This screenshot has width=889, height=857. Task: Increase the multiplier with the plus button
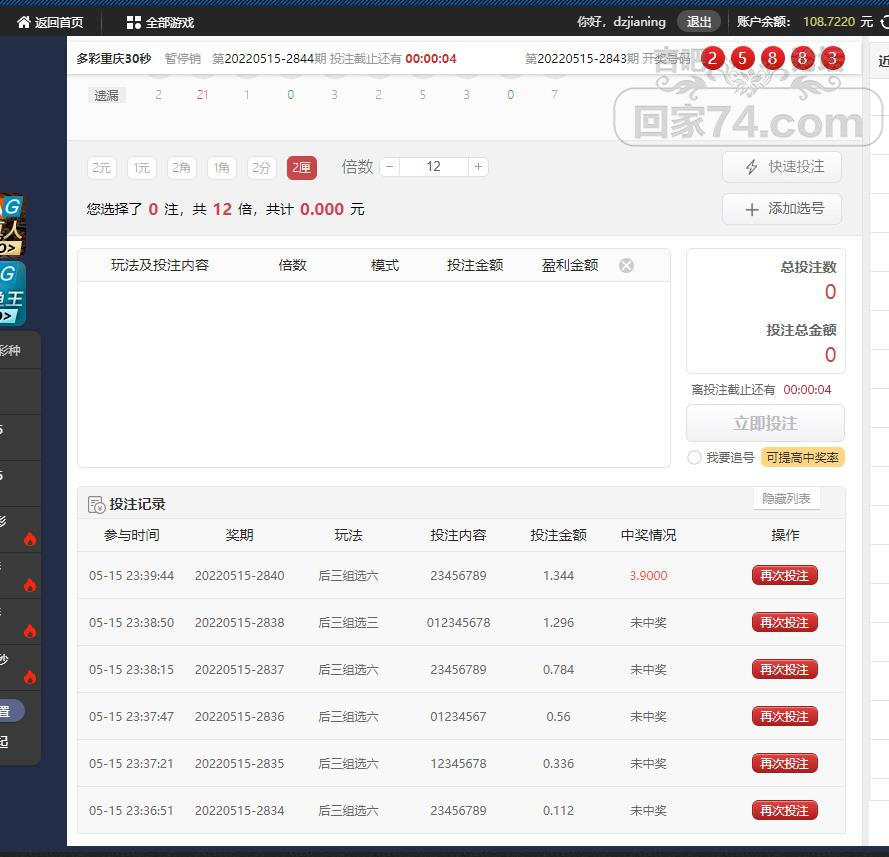[478, 167]
